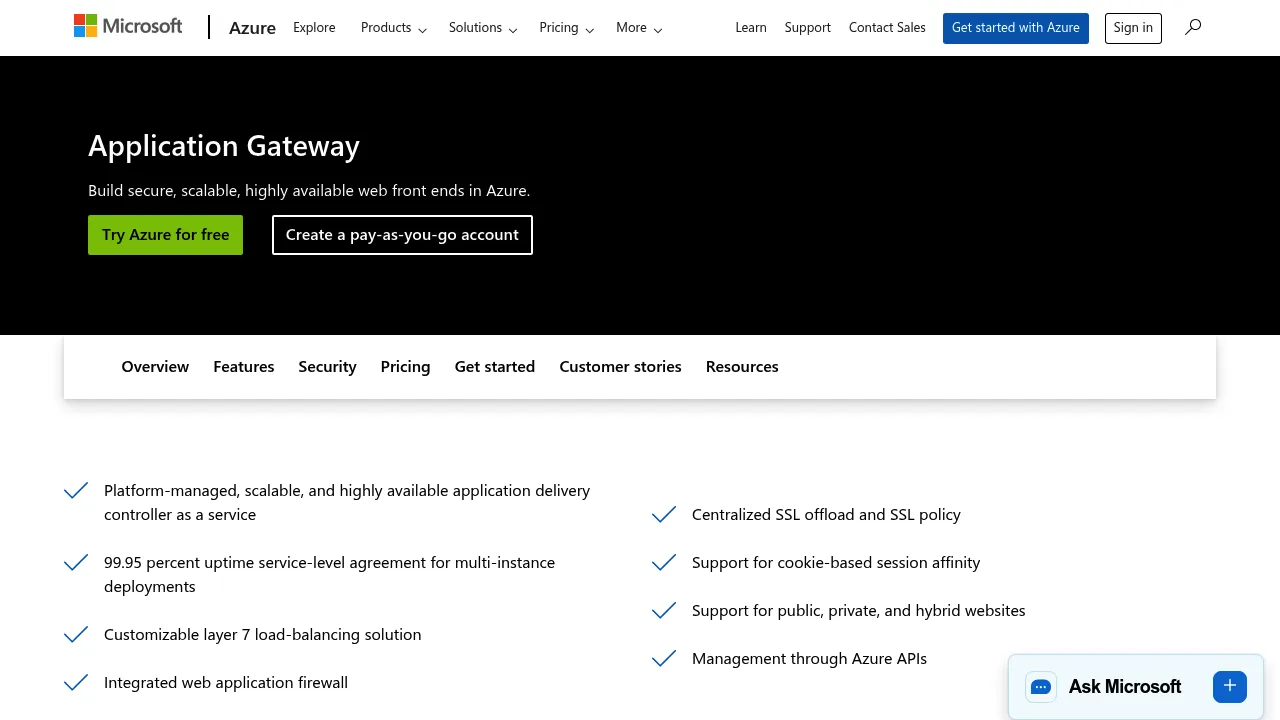This screenshot has width=1280, height=720.
Task: Click the Ask Microsoft chat bubble icon
Action: click(1041, 687)
